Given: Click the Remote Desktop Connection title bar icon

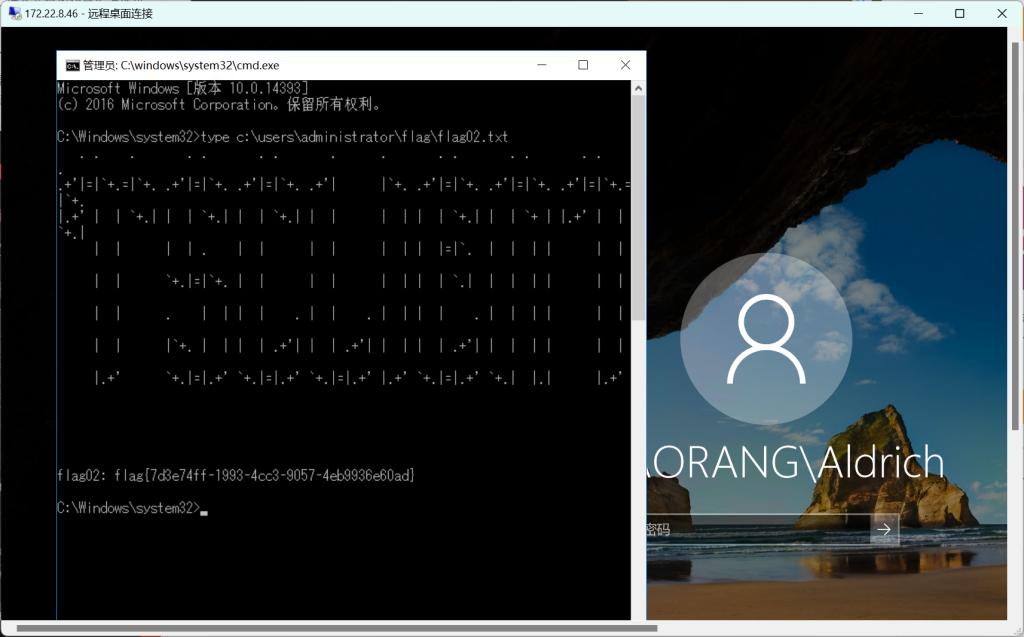Looking at the screenshot, I should [x=14, y=13].
